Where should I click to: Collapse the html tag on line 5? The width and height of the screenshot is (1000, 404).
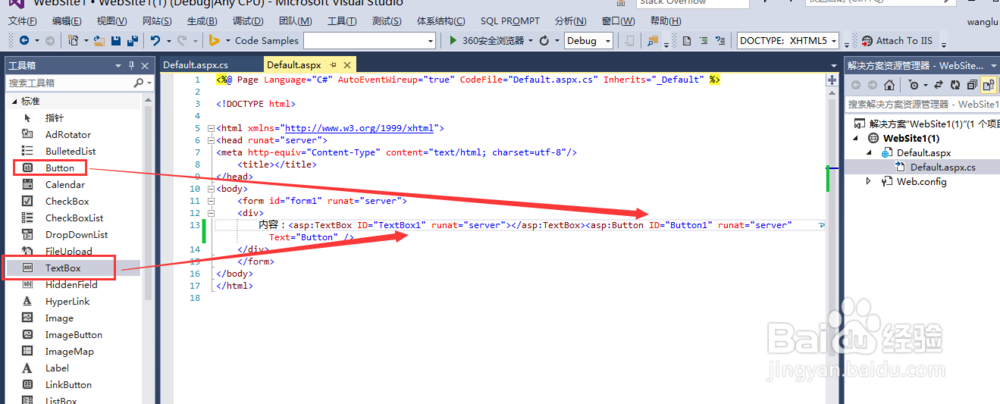tap(211, 128)
